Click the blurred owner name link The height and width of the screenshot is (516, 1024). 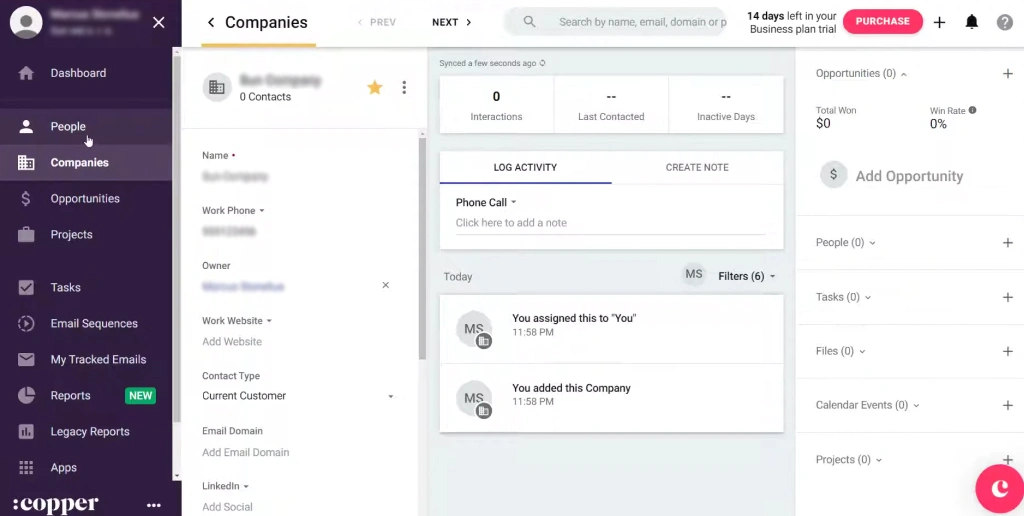(243, 286)
